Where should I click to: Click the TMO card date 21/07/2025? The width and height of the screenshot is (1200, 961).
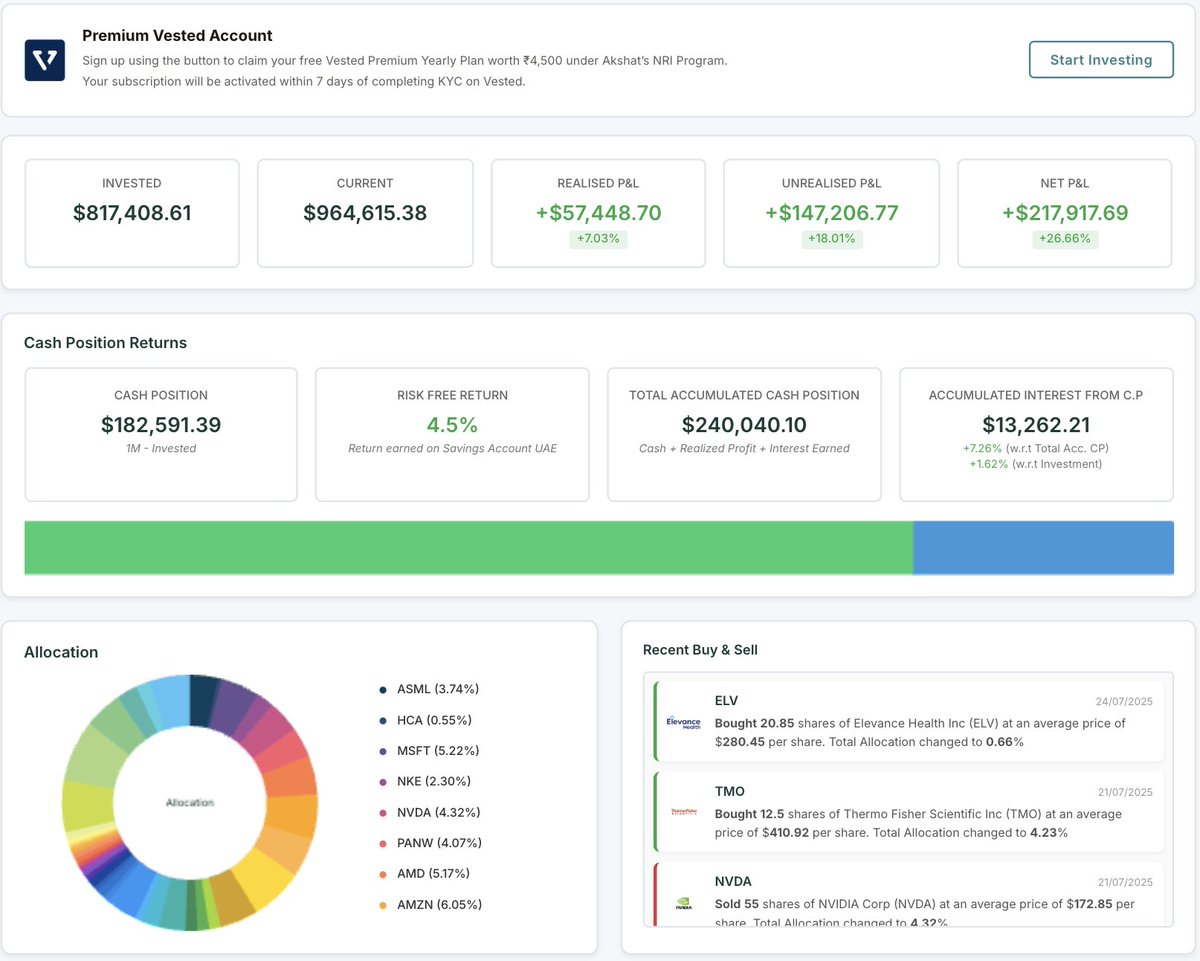[1123, 793]
